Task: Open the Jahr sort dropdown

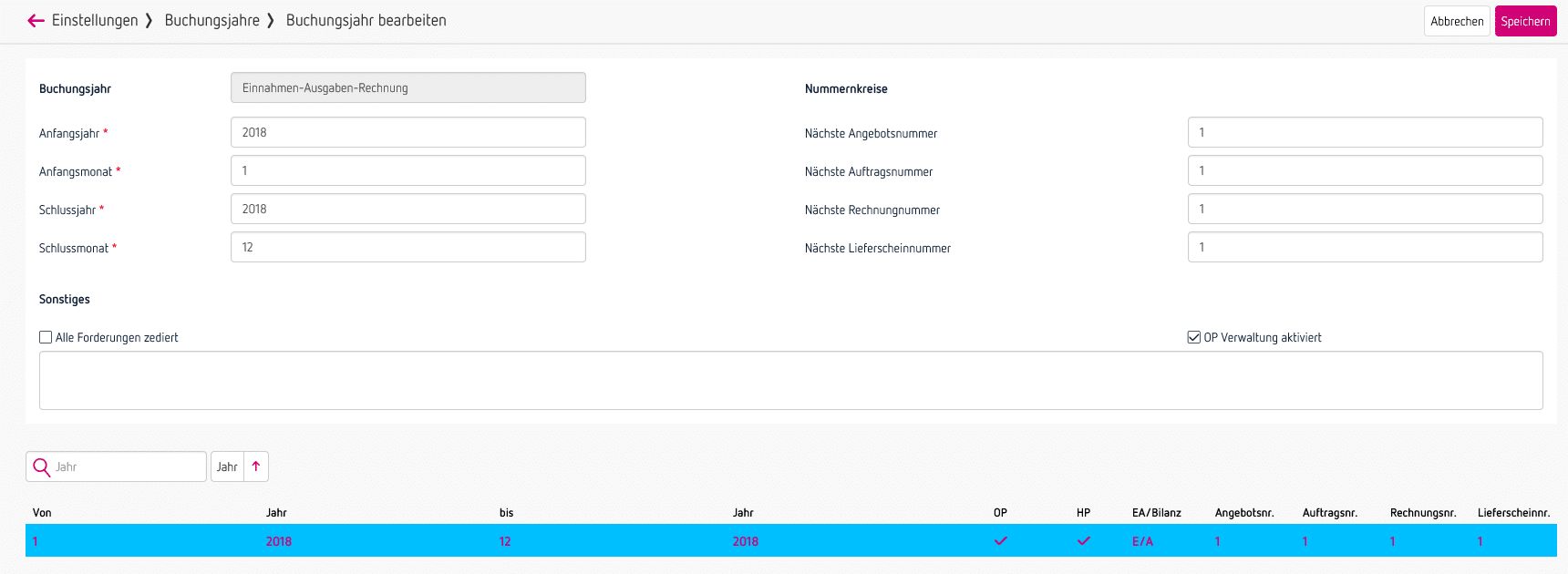Action: 227,466
